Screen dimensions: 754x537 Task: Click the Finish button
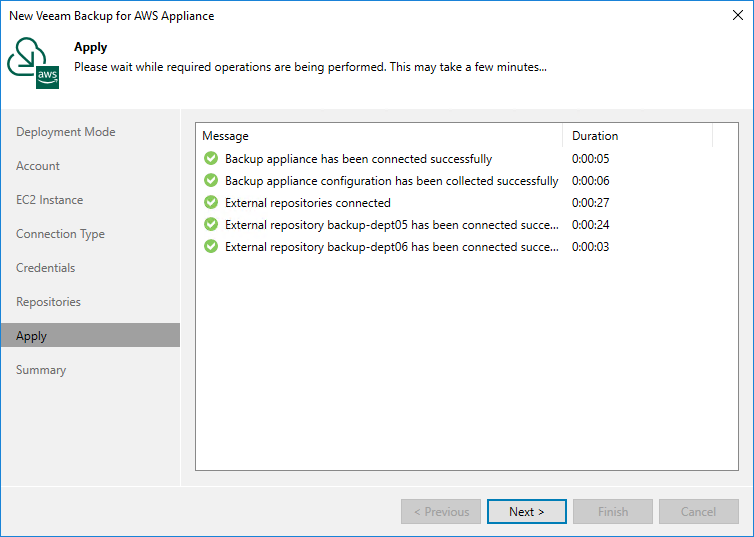point(613,512)
